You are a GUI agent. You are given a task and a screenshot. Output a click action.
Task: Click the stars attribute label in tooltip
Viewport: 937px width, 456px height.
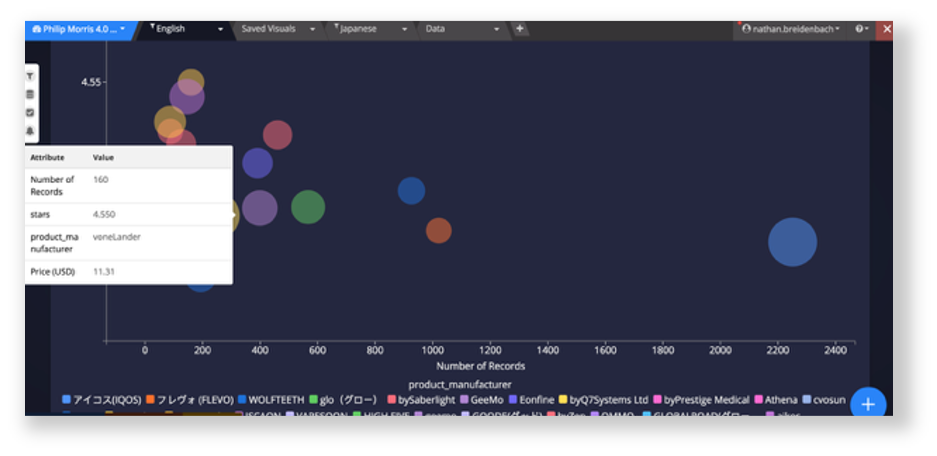pos(40,214)
